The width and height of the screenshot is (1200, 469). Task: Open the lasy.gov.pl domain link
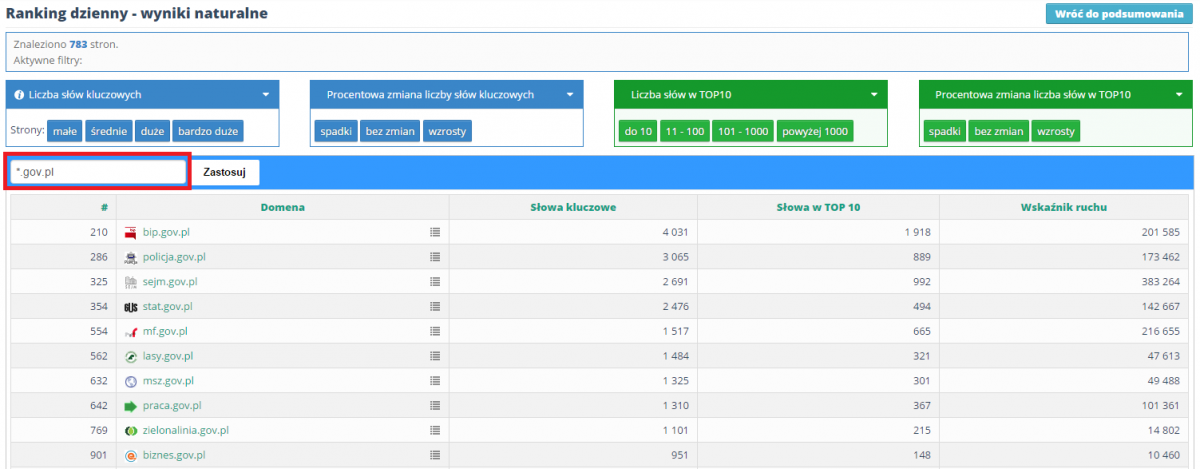[168, 356]
